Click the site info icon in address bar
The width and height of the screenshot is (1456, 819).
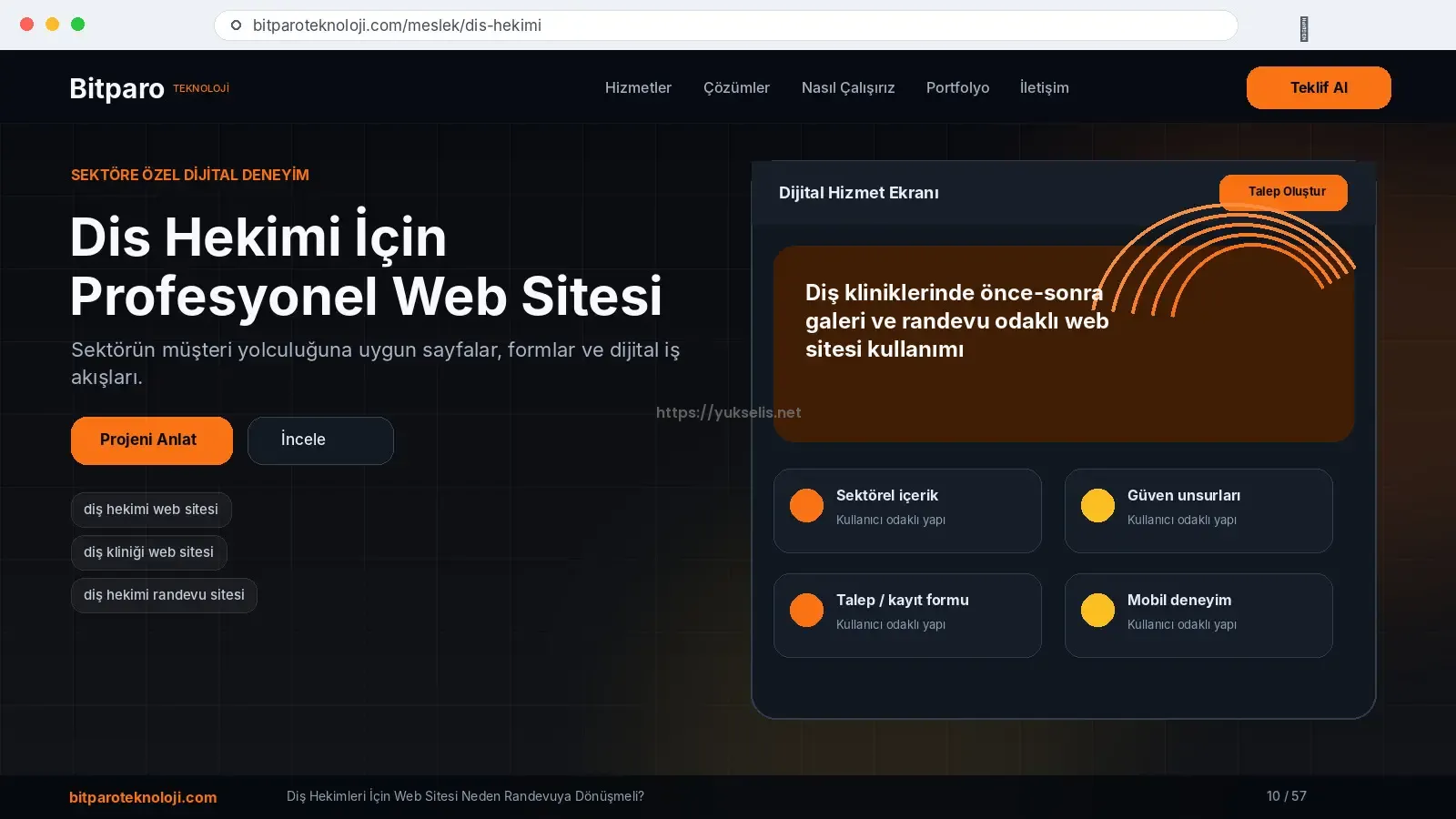[236, 25]
